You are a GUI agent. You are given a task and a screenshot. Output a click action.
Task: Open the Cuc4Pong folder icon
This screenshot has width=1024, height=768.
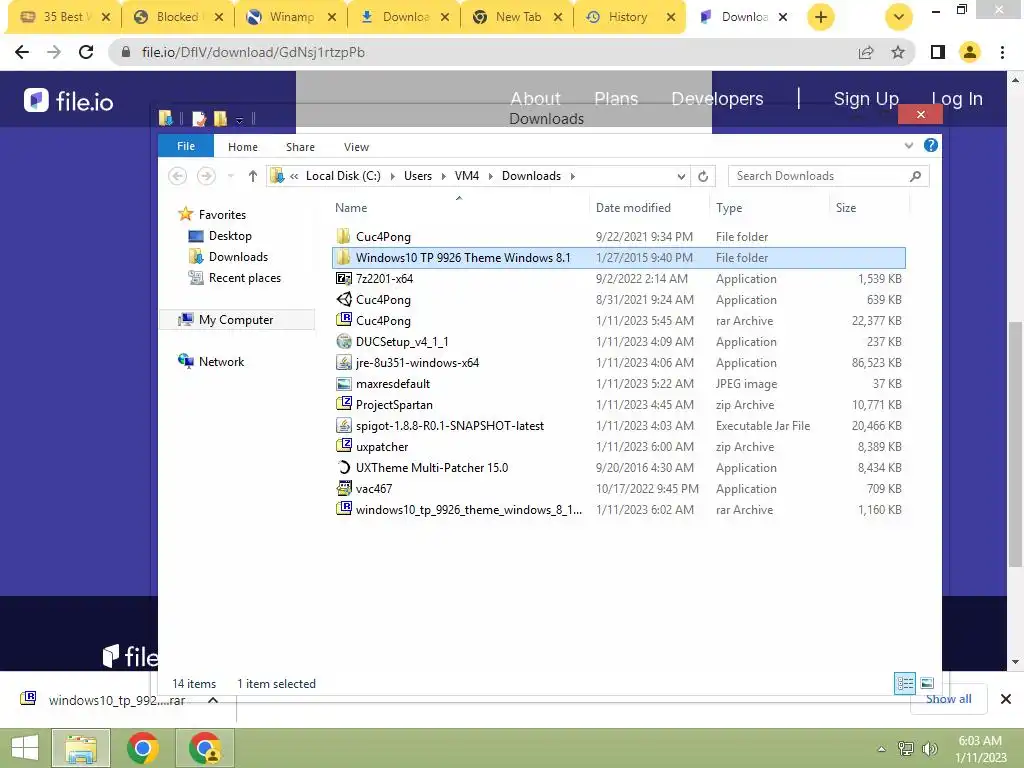tap(344, 236)
